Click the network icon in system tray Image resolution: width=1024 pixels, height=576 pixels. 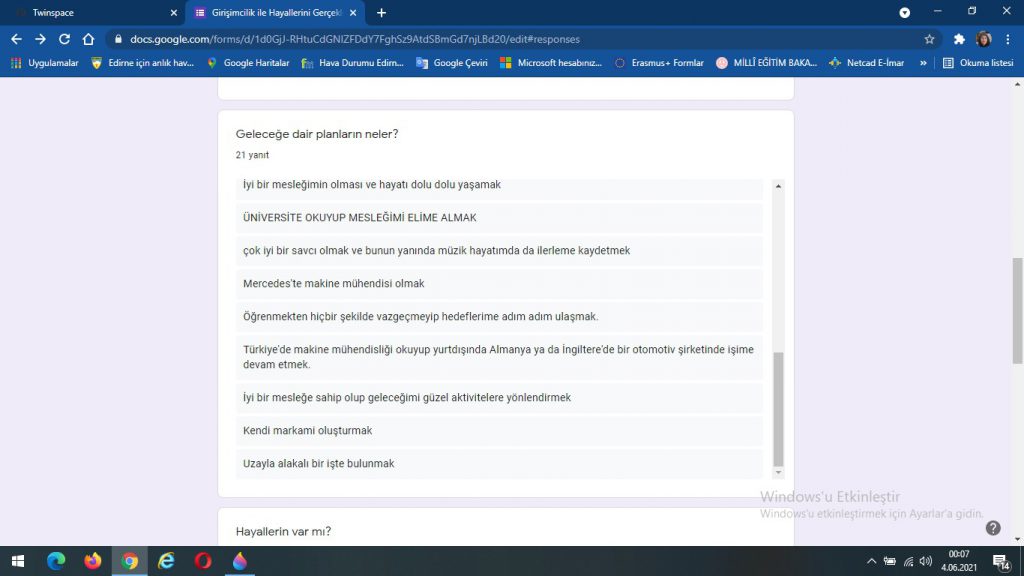908,562
